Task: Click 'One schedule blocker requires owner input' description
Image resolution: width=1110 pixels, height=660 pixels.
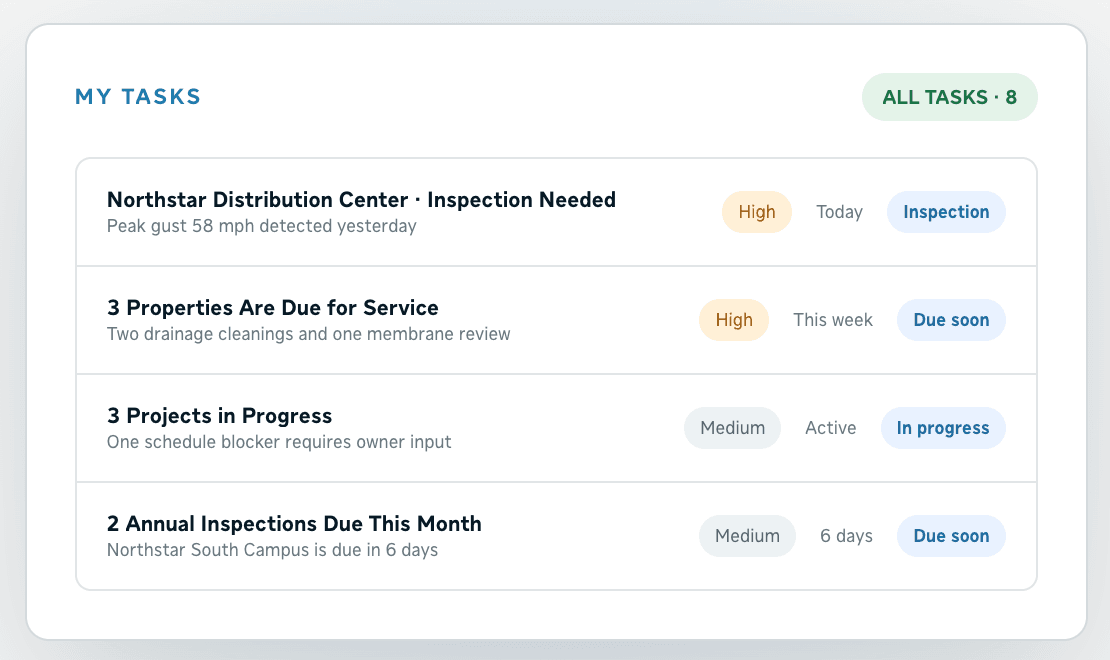Action: 279,442
